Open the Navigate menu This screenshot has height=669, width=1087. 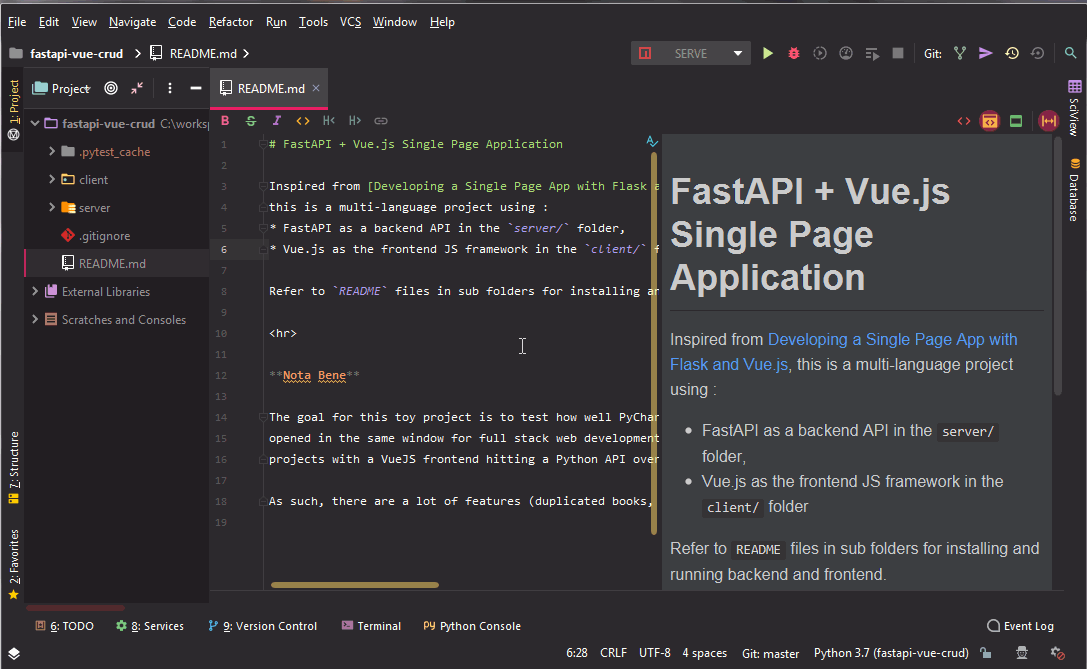(132, 21)
